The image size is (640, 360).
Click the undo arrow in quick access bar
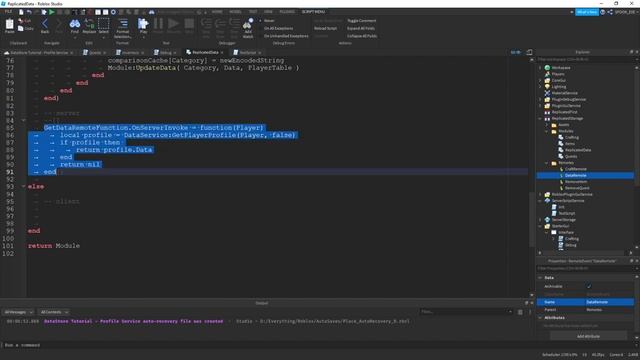[x=29, y=12]
